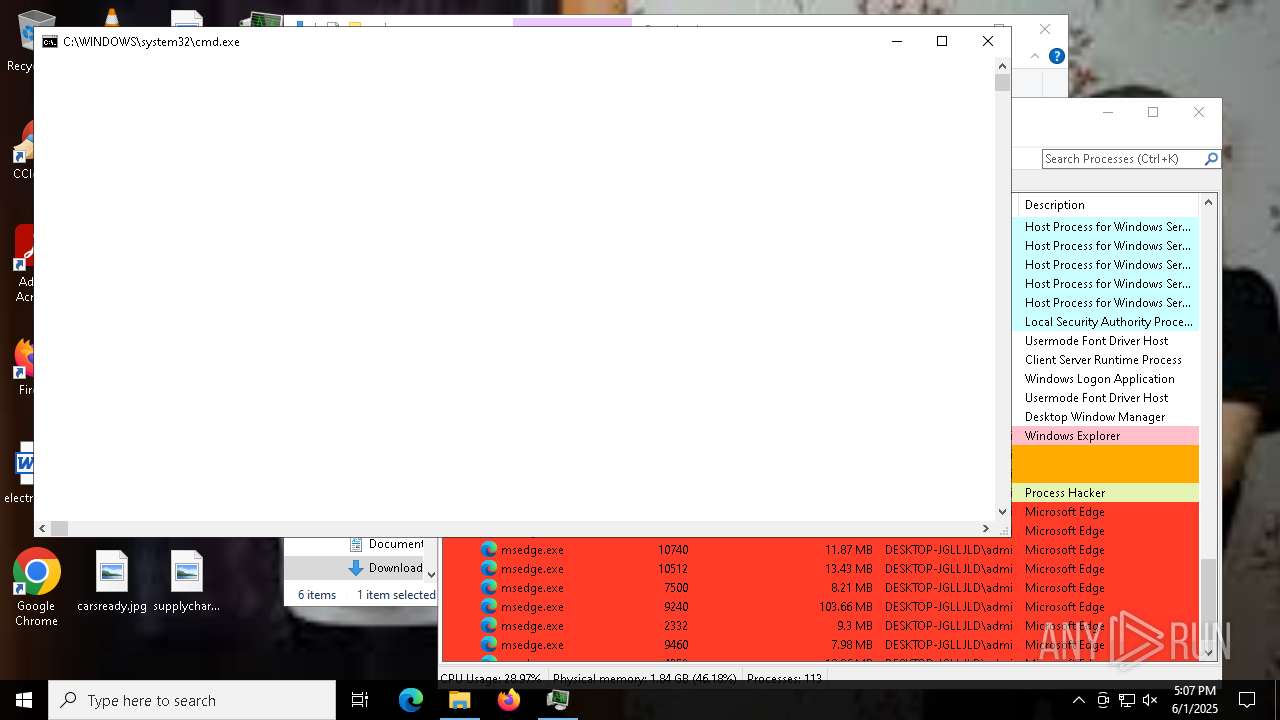
Task: Click cmd window vertical scrollbar up arrow
Action: [1002, 66]
